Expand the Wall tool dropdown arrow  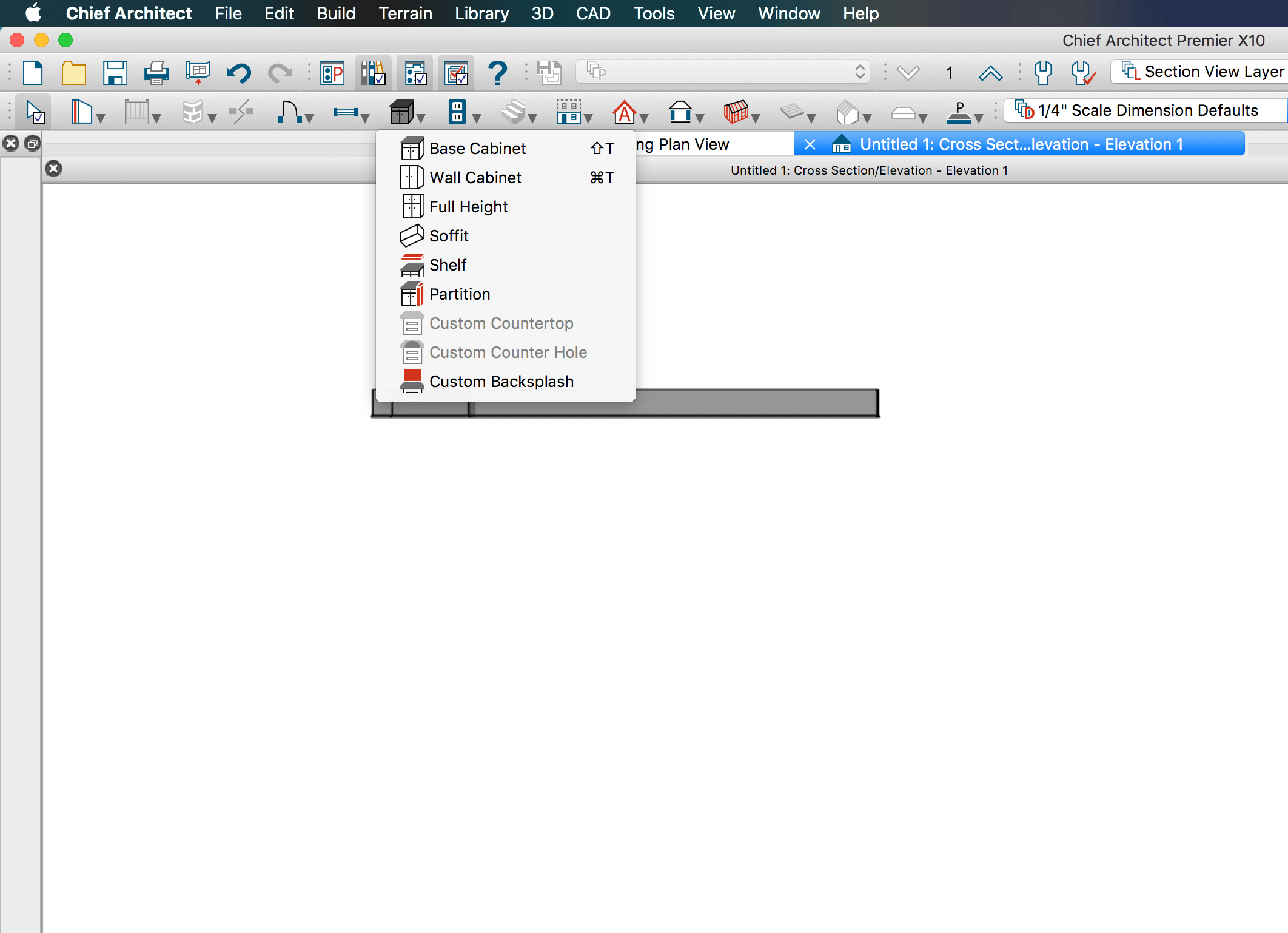pyautogui.click(x=101, y=118)
